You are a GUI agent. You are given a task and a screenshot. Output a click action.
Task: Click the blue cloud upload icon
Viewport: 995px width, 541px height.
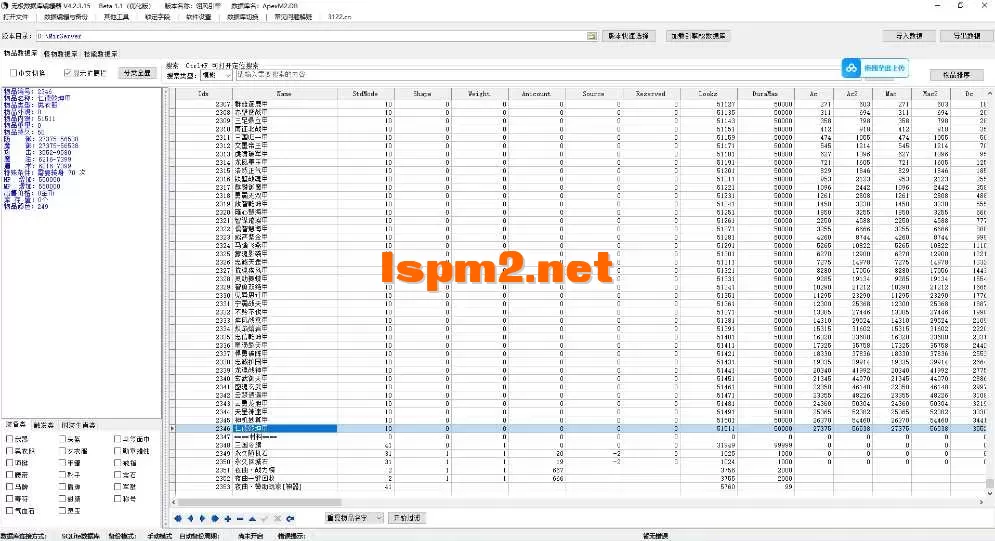pos(852,68)
